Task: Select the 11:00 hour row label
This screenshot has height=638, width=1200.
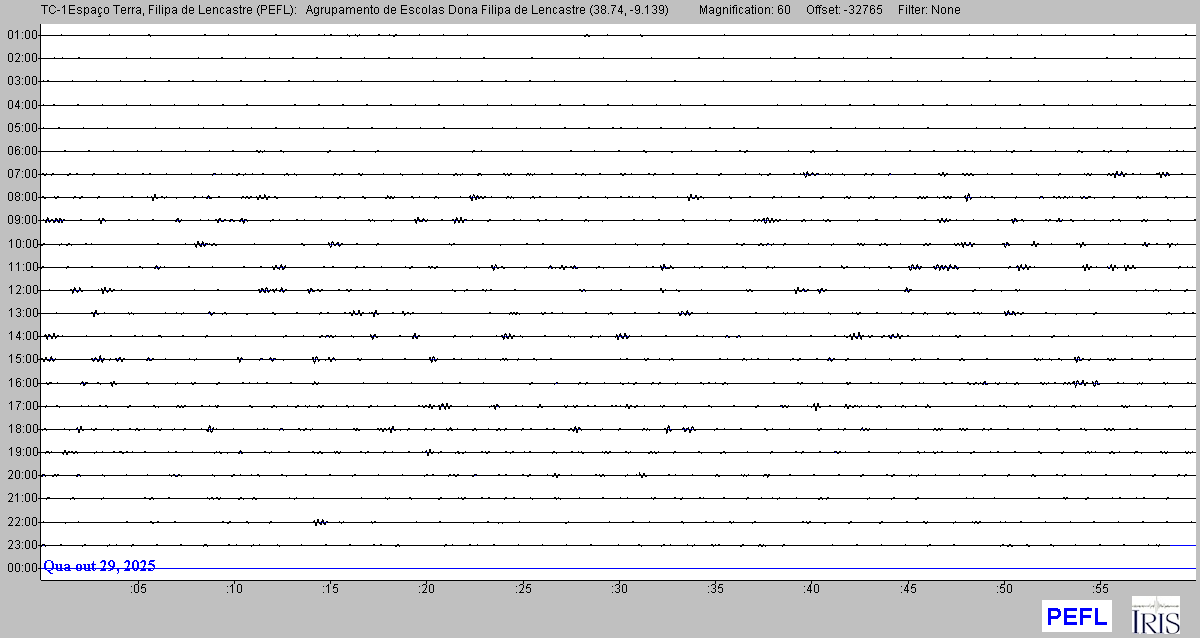Action: 22,267
